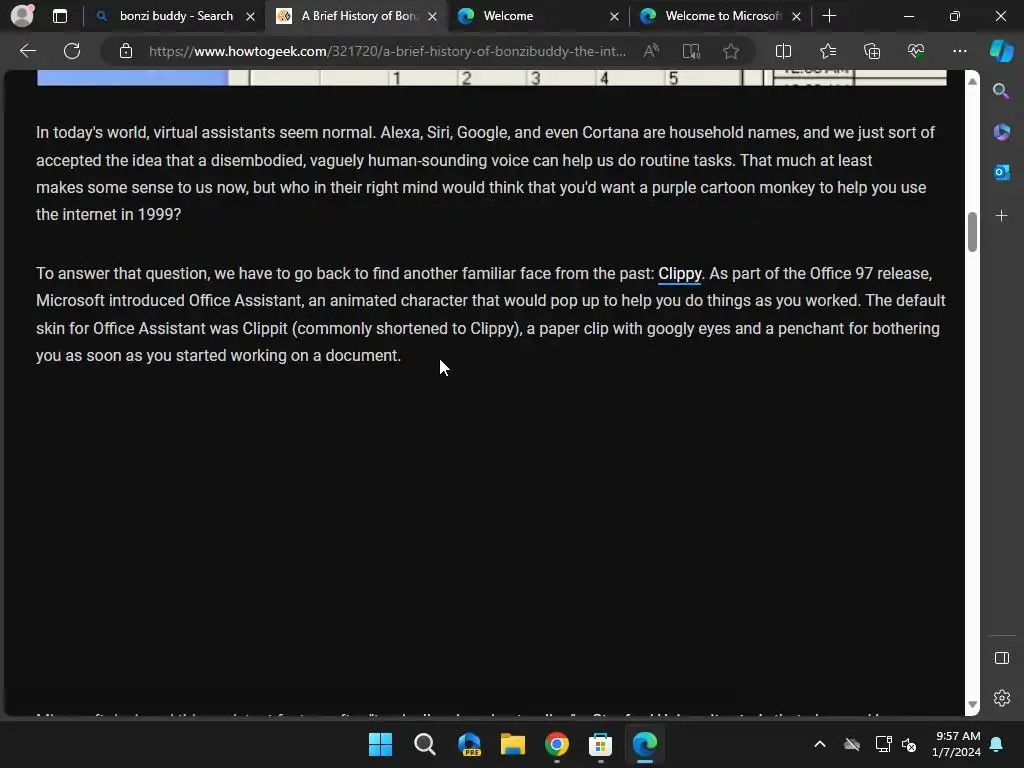Click the page vertical scrollbar thumb
This screenshot has height=768, width=1024.
972,232
